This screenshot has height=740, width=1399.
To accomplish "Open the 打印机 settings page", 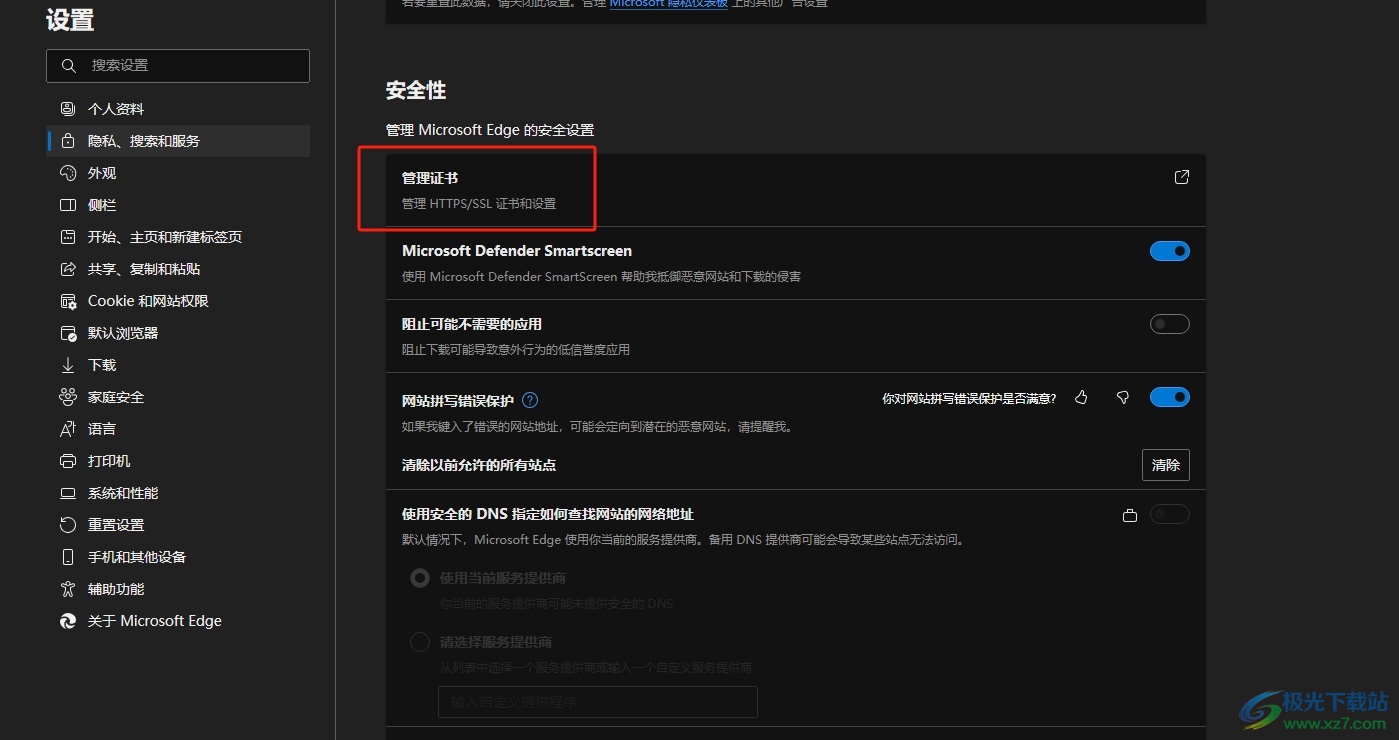I will pyautogui.click(x=178, y=461).
